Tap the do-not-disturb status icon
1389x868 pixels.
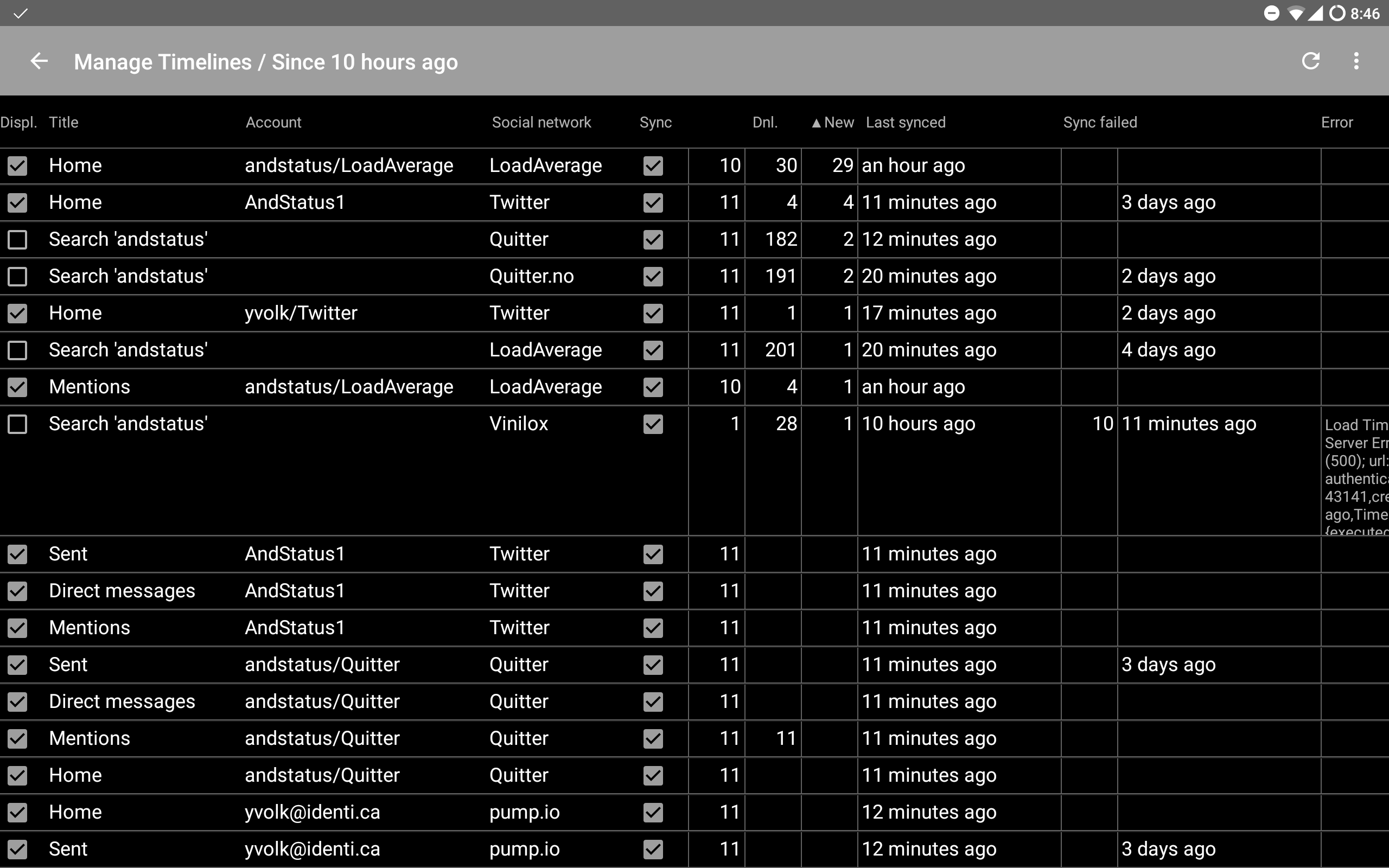[1271, 13]
